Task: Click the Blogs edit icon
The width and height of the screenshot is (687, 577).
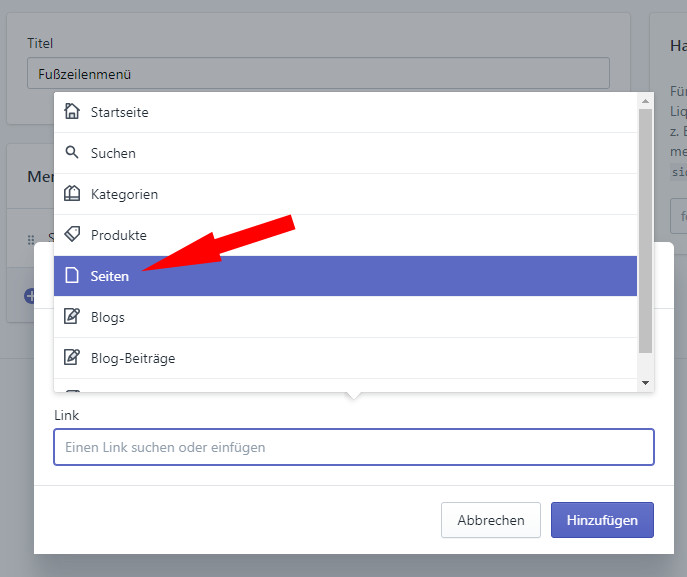Action: pos(72,316)
